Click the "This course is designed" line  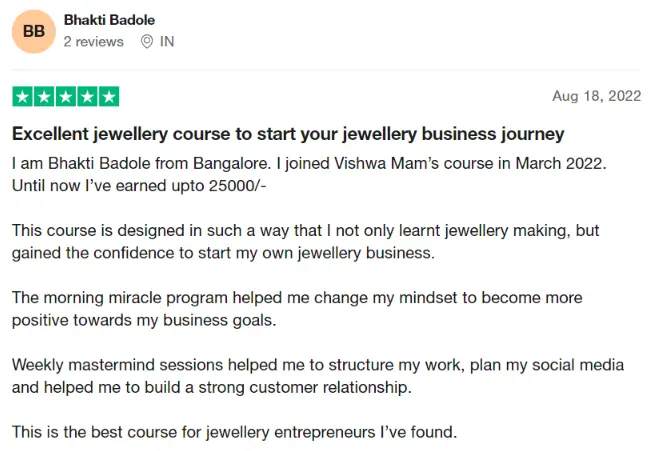tap(305, 230)
